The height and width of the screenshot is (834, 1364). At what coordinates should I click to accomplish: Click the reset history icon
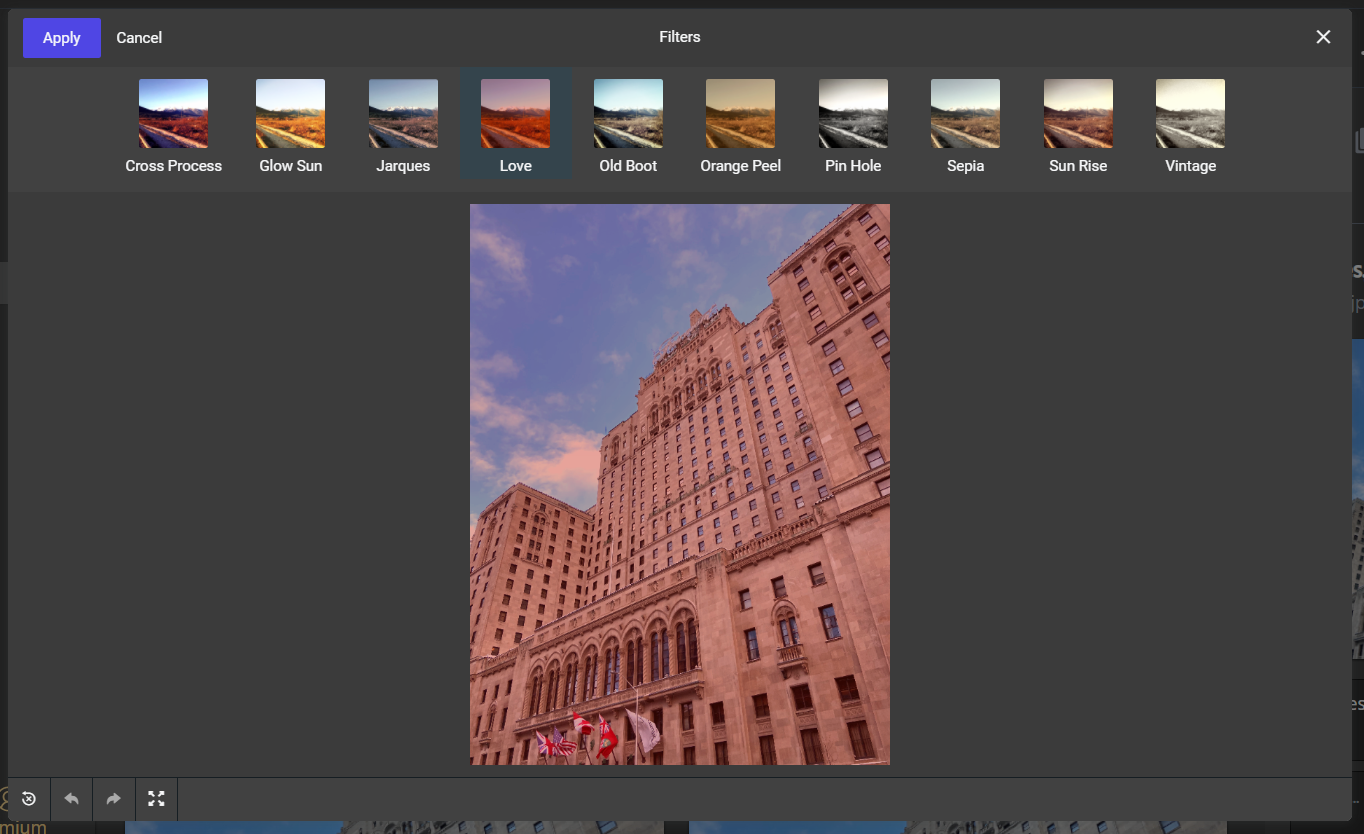tap(29, 799)
